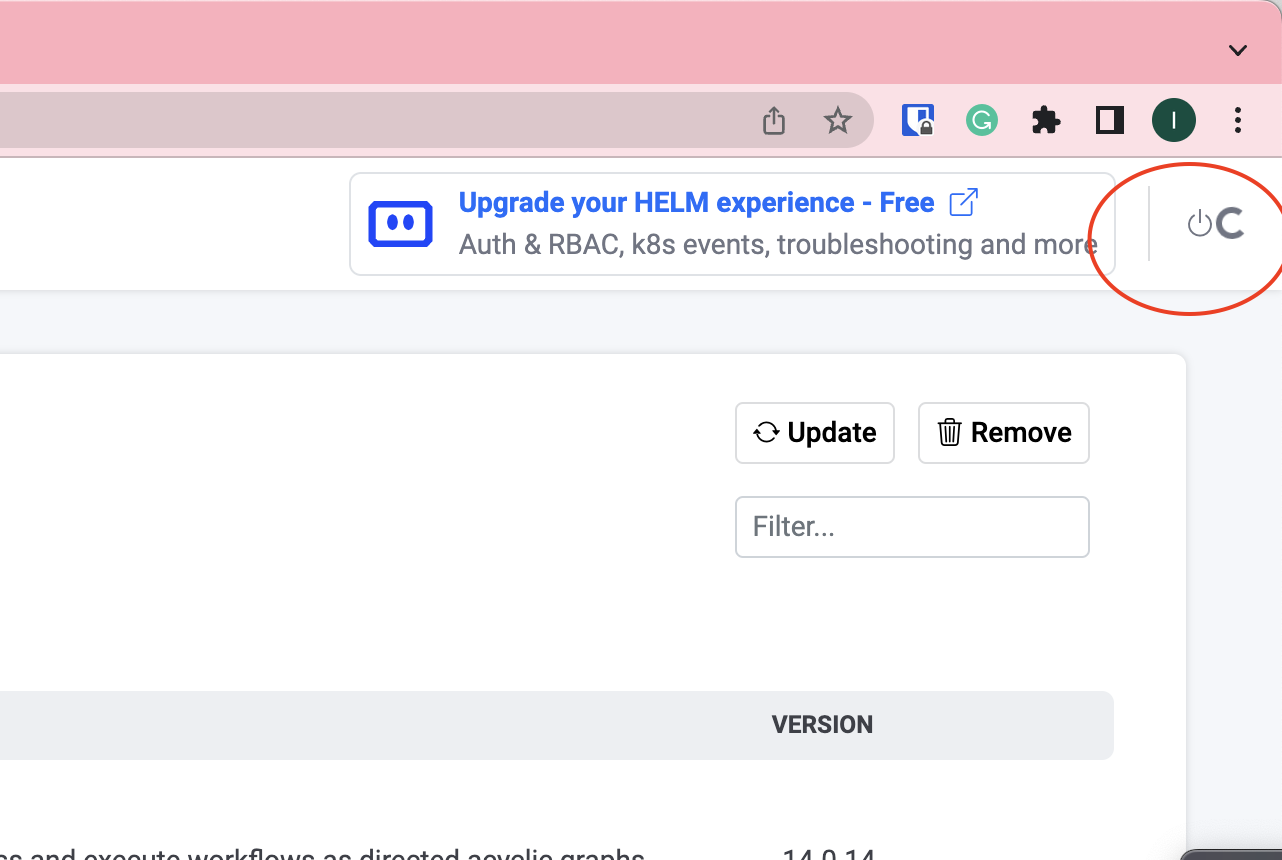The width and height of the screenshot is (1282, 860).
Task: Open the Chrome three-dot menu
Action: (1238, 119)
